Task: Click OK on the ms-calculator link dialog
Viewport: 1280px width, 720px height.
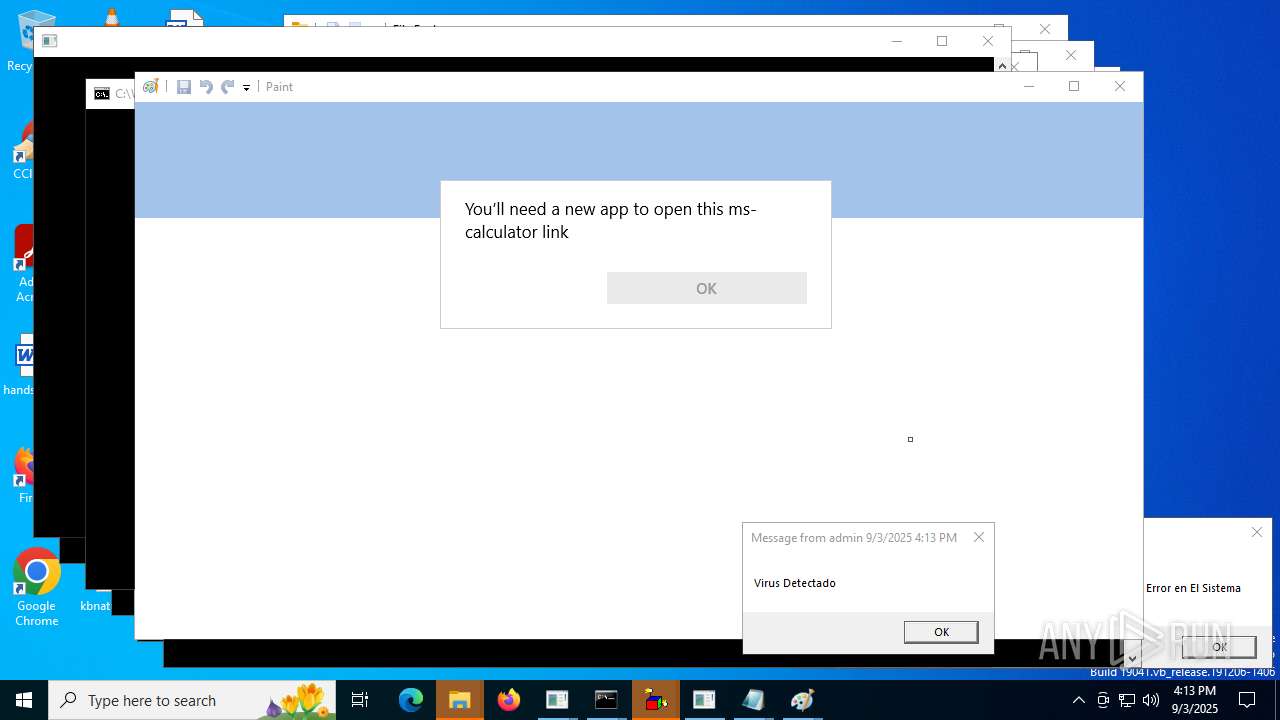Action: [x=707, y=288]
